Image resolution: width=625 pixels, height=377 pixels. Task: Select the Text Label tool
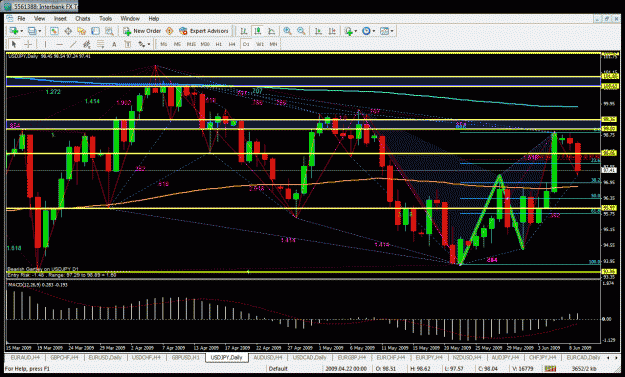(128, 44)
